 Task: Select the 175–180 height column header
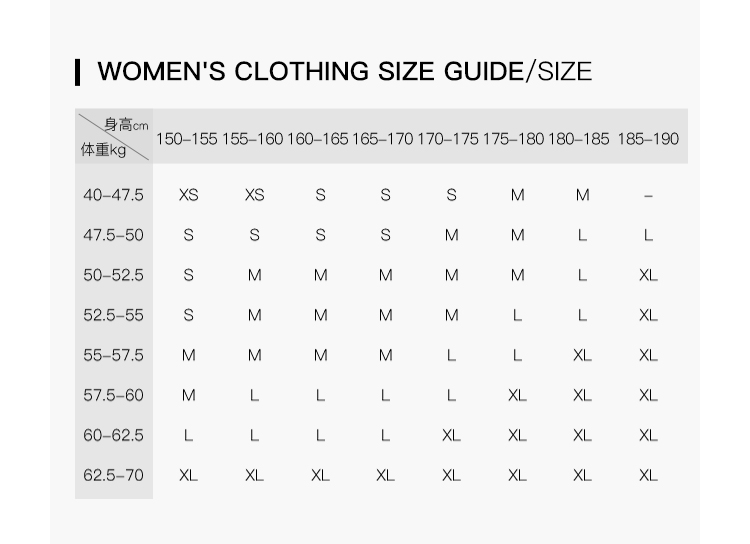click(514, 139)
